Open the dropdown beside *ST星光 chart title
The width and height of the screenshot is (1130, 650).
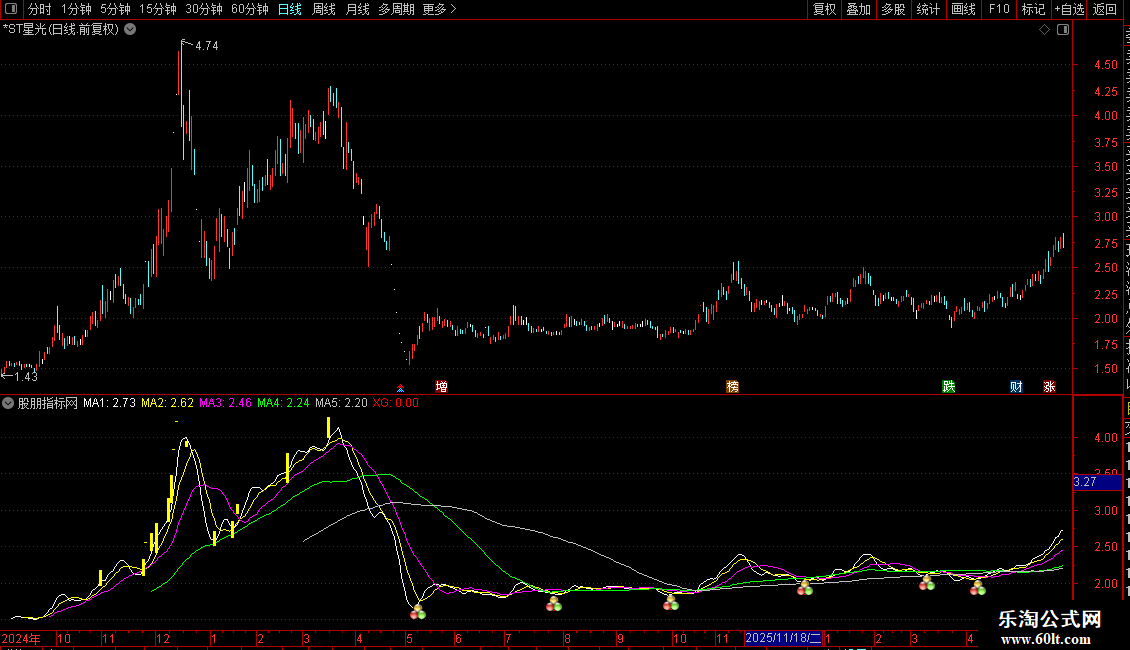tap(130, 30)
